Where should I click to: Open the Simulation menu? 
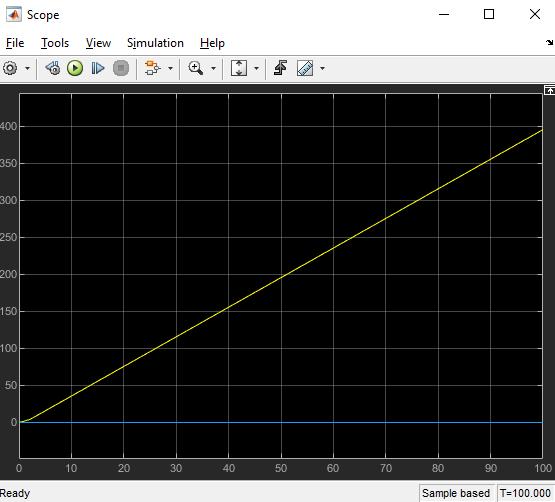click(155, 43)
